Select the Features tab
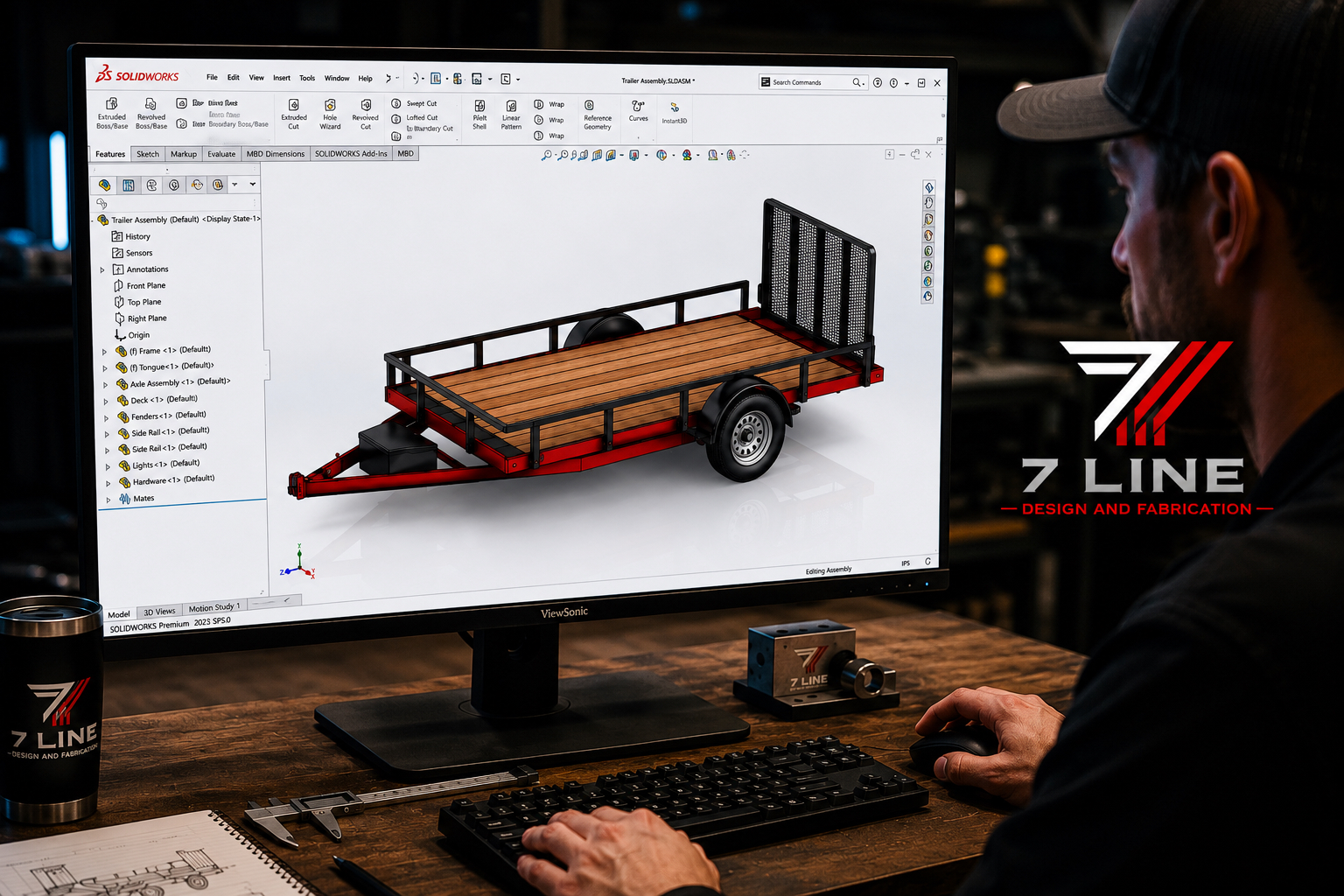Screen dimensions: 1344x896 click(110, 154)
